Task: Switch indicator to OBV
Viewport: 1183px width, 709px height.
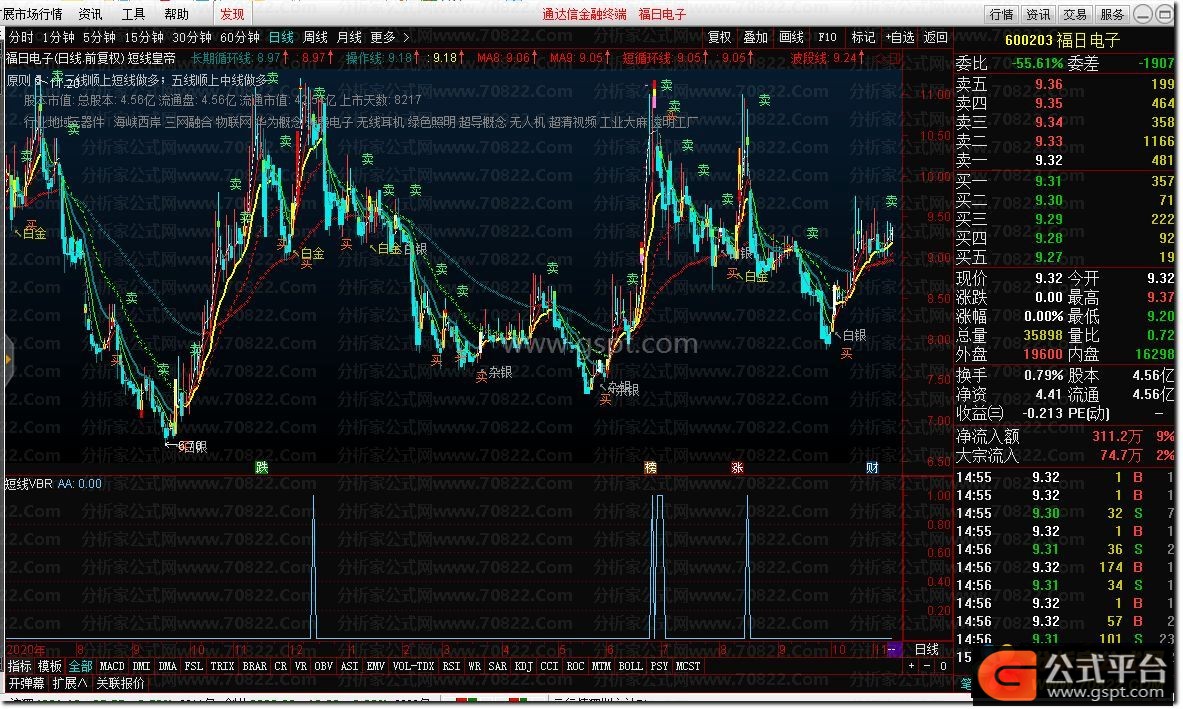Action: [324, 666]
